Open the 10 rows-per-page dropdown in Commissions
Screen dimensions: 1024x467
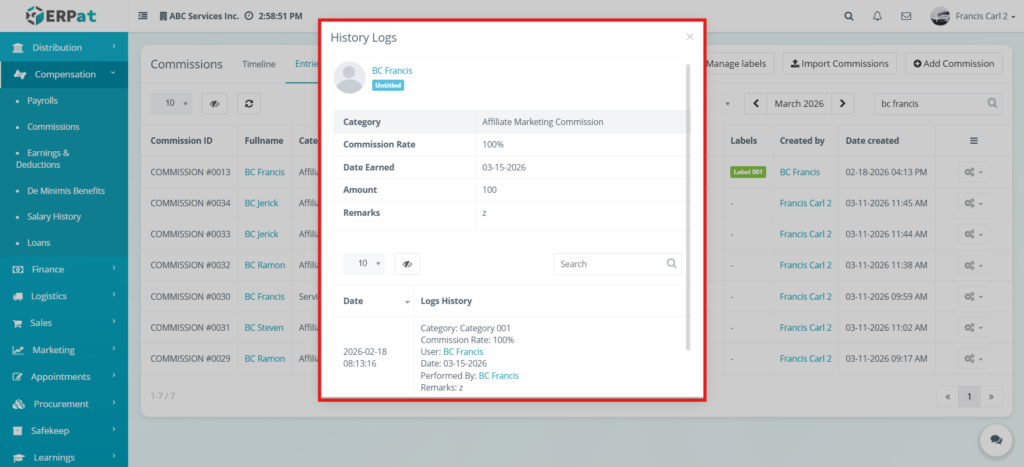[x=171, y=103]
